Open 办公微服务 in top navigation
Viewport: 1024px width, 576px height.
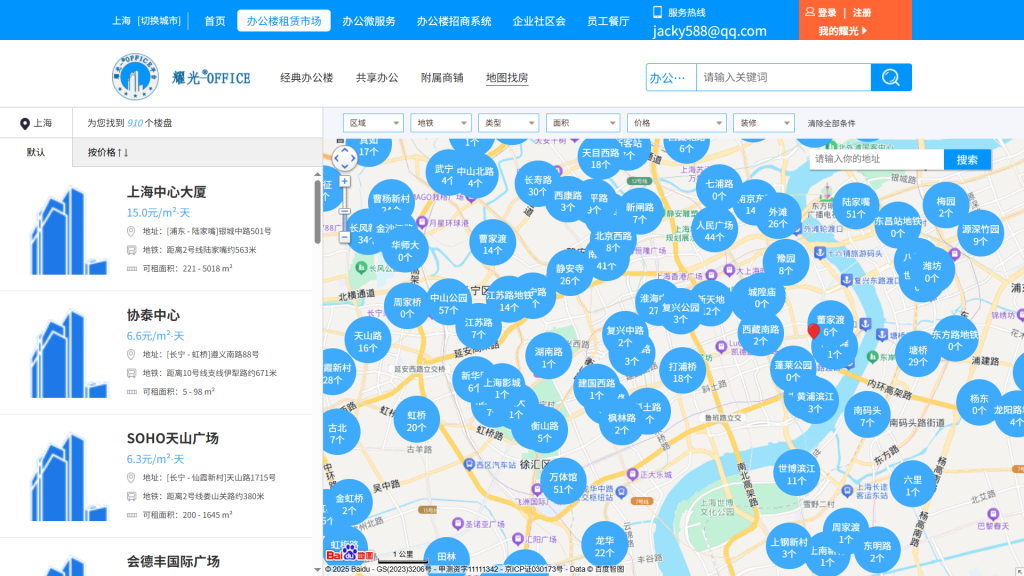click(369, 21)
